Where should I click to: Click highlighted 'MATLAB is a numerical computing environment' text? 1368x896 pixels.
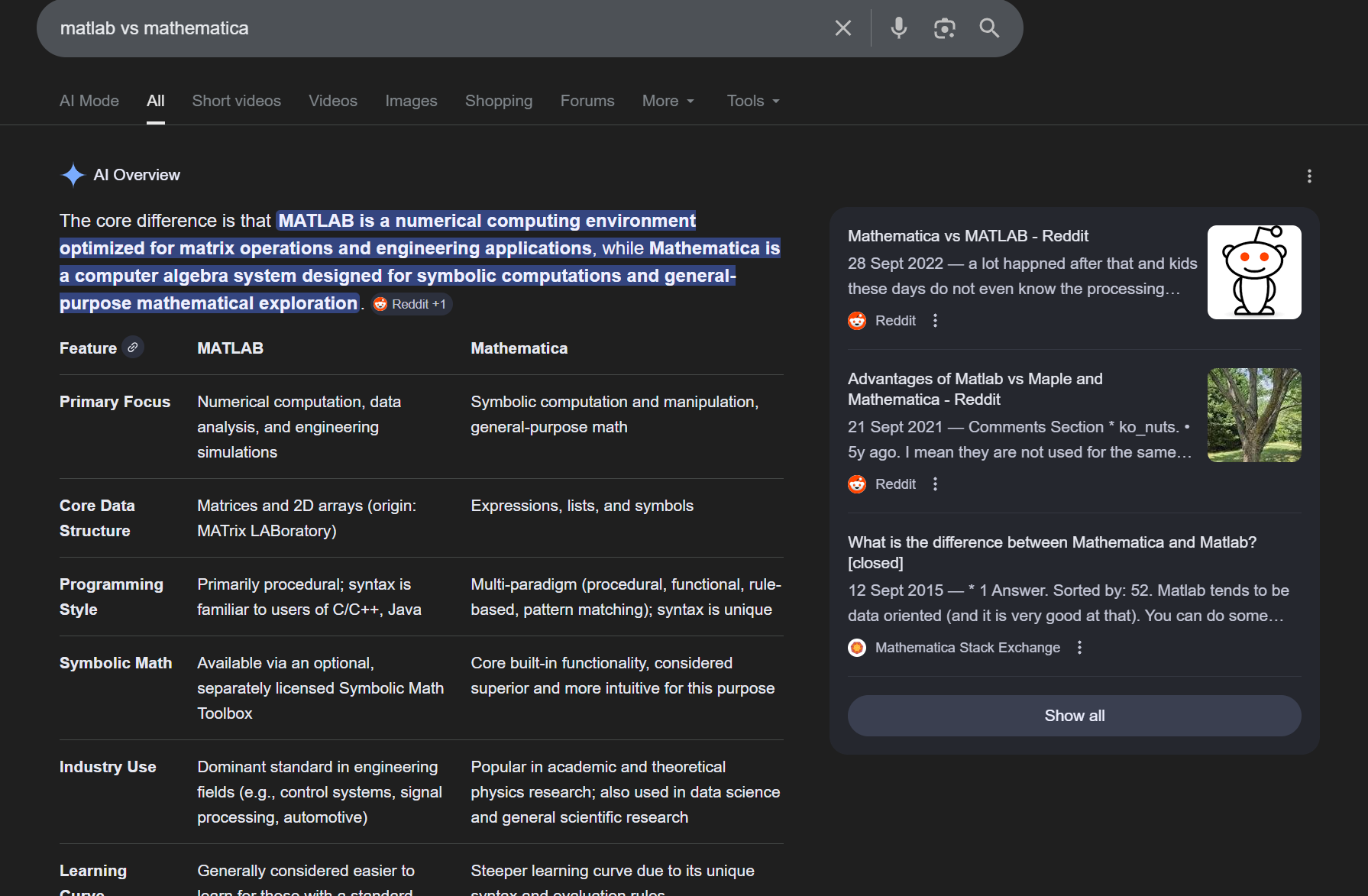pos(487,221)
